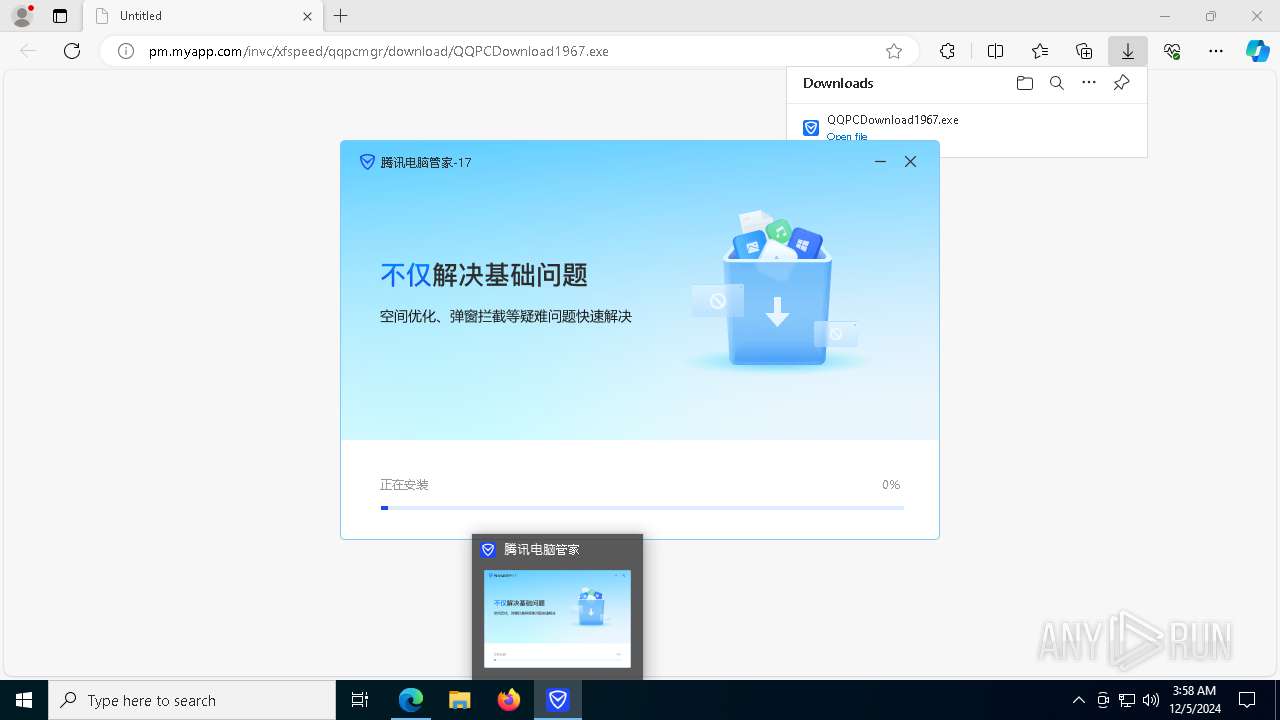Click the 正在安装 status label

pos(404,485)
